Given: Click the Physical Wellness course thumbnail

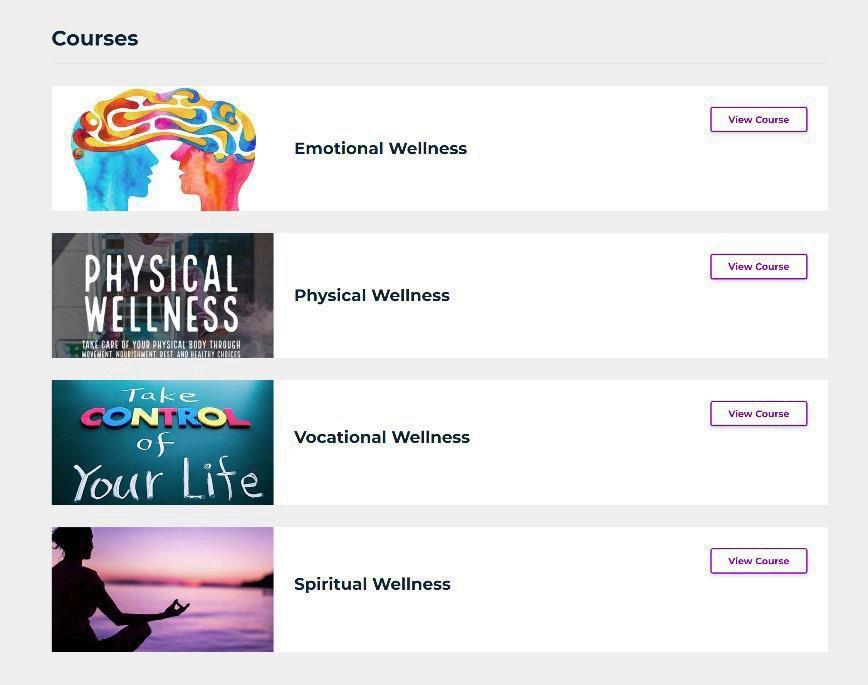Looking at the screenshot, I should (x=163, y=295).
